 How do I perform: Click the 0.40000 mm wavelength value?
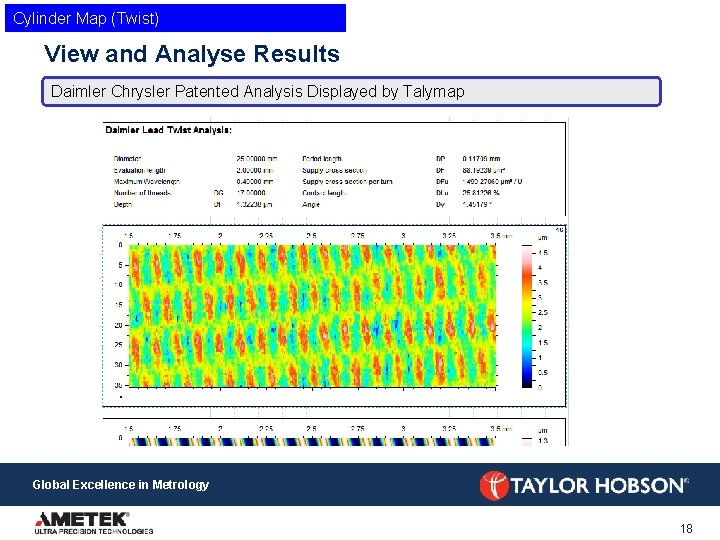click(x=255, y=181)
